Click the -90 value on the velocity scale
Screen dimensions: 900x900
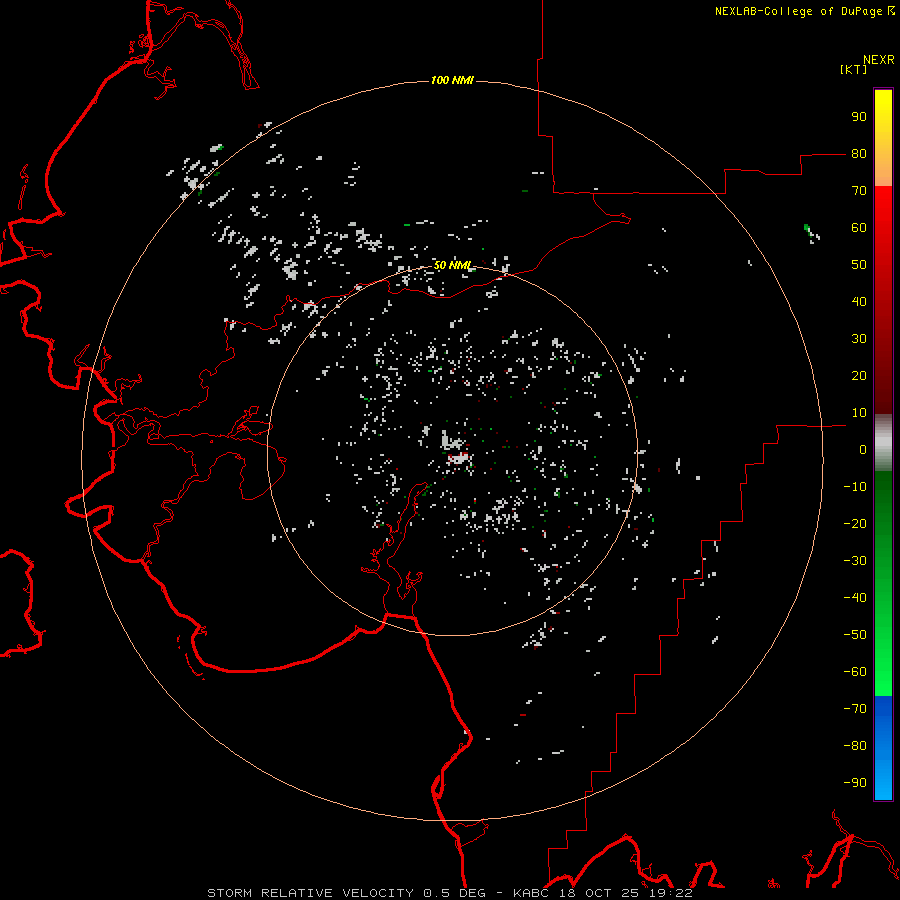point(855,783)
